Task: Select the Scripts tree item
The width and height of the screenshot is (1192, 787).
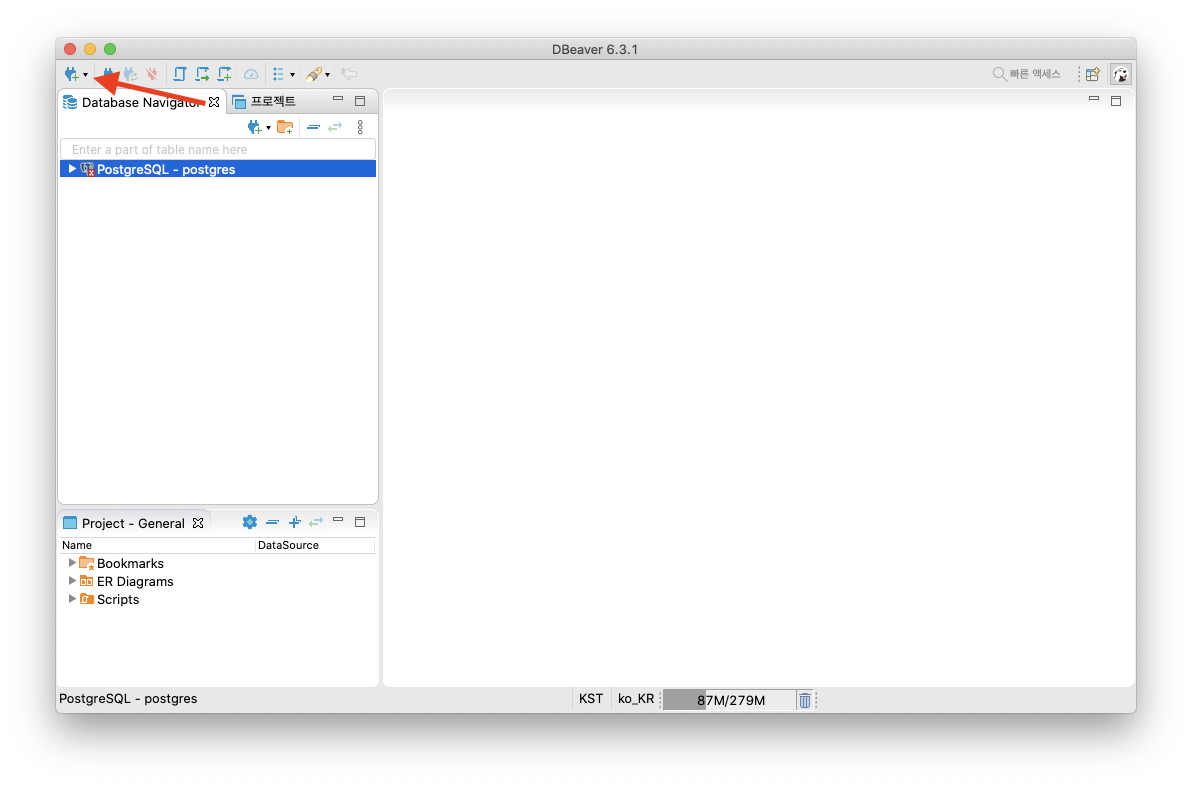Action: pos(118,600)
